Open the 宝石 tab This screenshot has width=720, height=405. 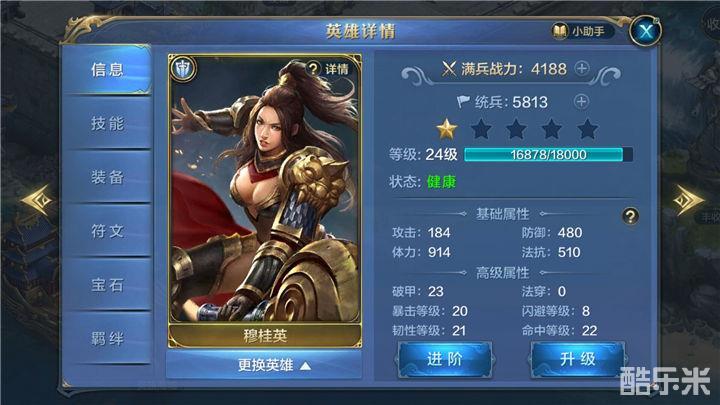pyautogui.click(x=107, y=284)
